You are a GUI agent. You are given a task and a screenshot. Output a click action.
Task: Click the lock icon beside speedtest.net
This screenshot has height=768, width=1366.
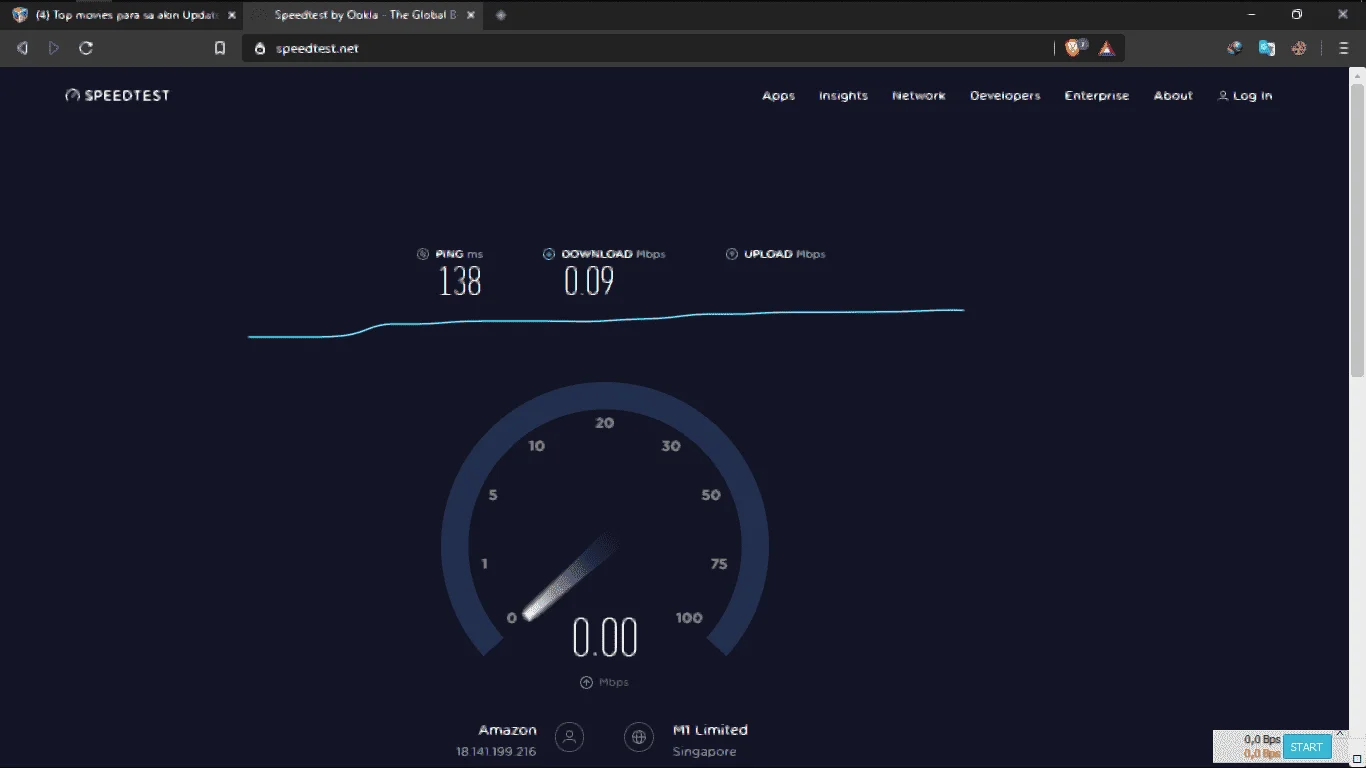[260, 48]
